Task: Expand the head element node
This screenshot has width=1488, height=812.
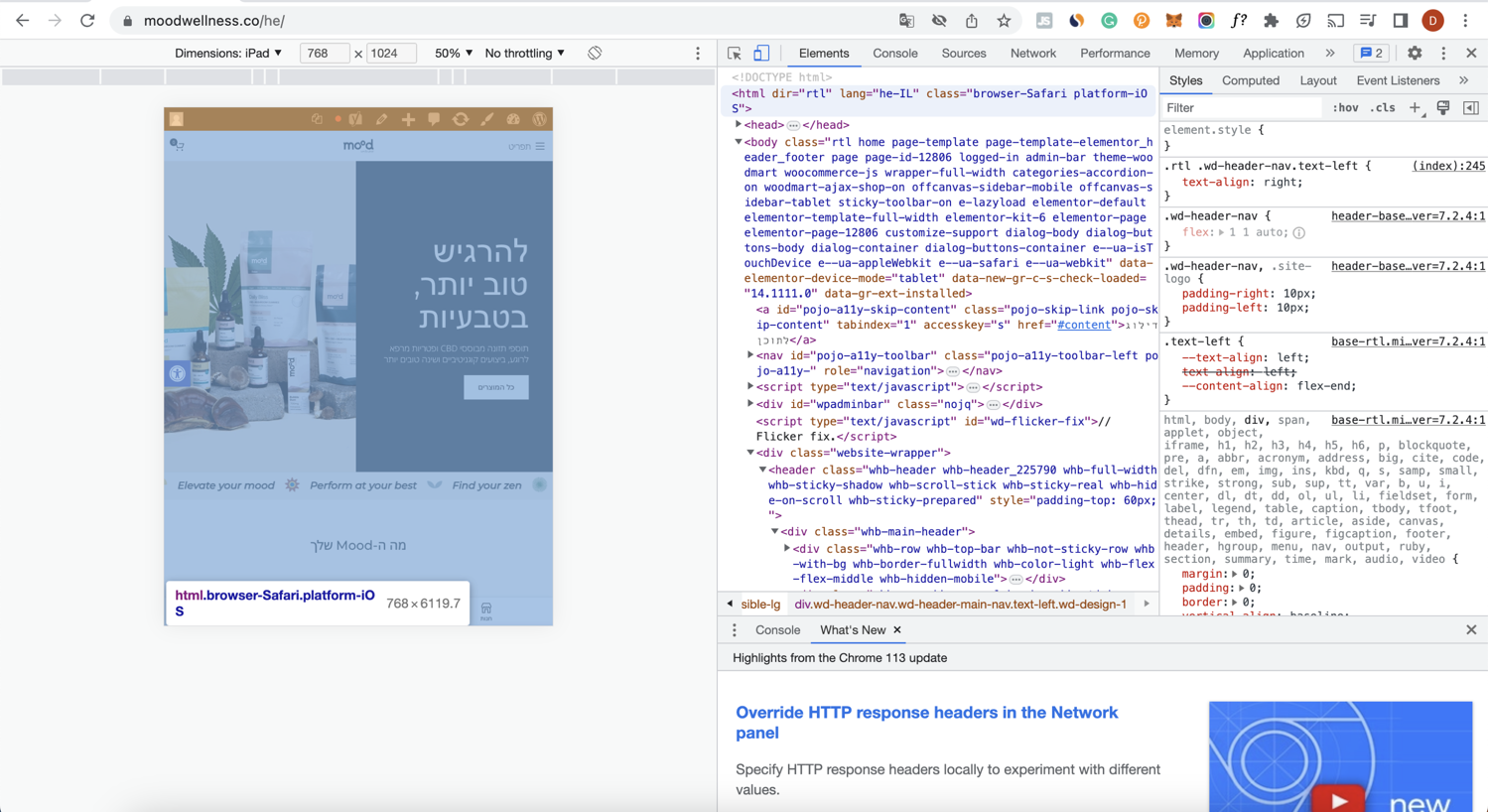Action: tap(739, 125)
